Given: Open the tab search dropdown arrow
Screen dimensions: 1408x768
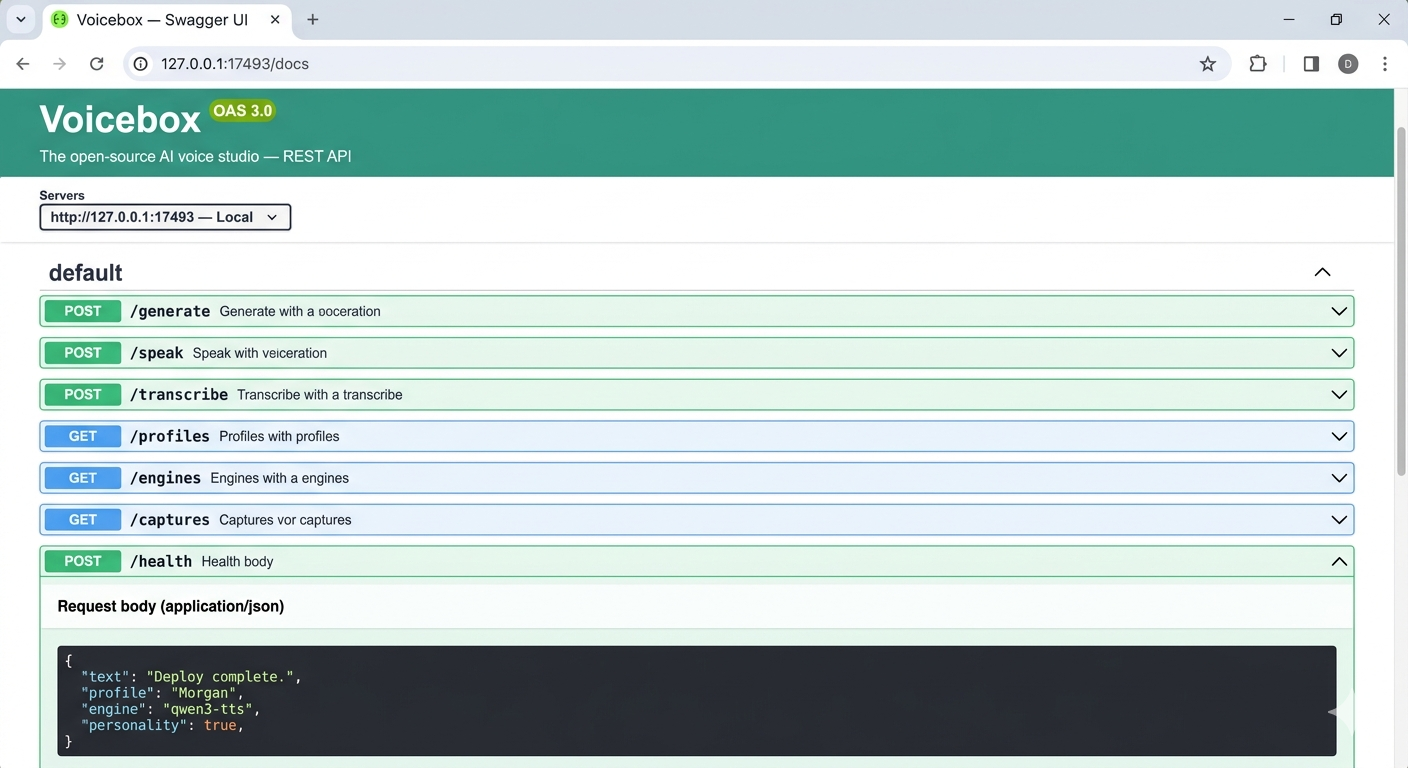Looking at the screenshot, I should (20, 20).
